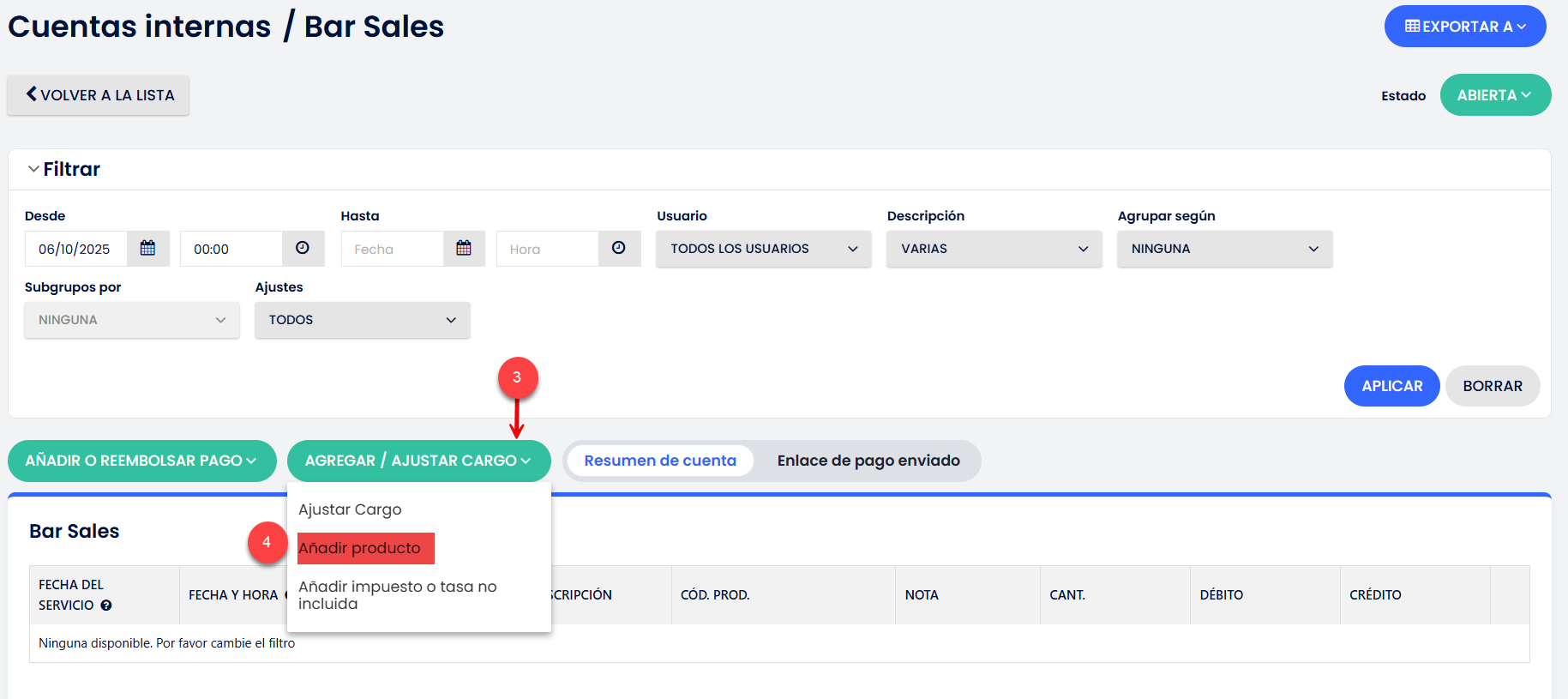Go back with Volver a la lista
The height and width of the screenshot is (699, 1568).
pos(99,95)
